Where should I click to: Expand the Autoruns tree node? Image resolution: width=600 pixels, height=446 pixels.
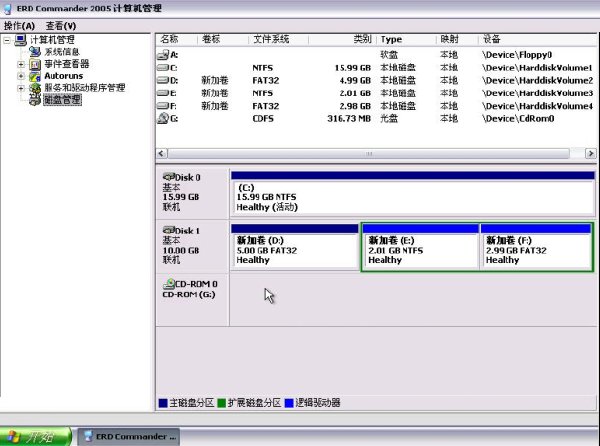[21, 76]
